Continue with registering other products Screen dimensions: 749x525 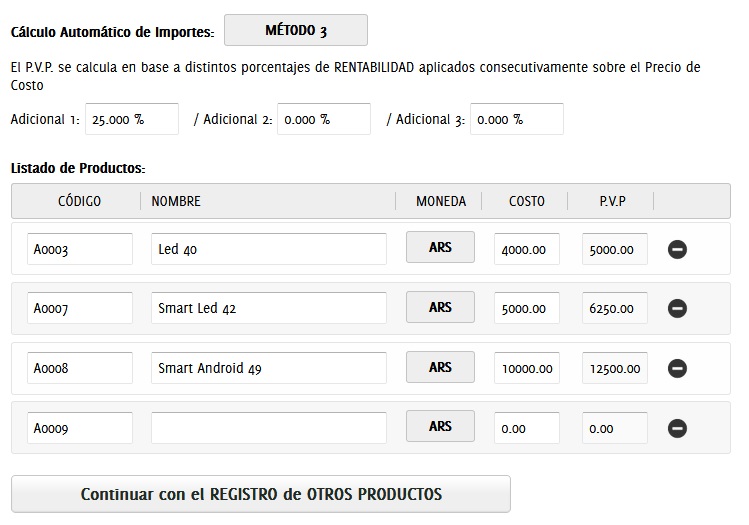coord(261,494)
